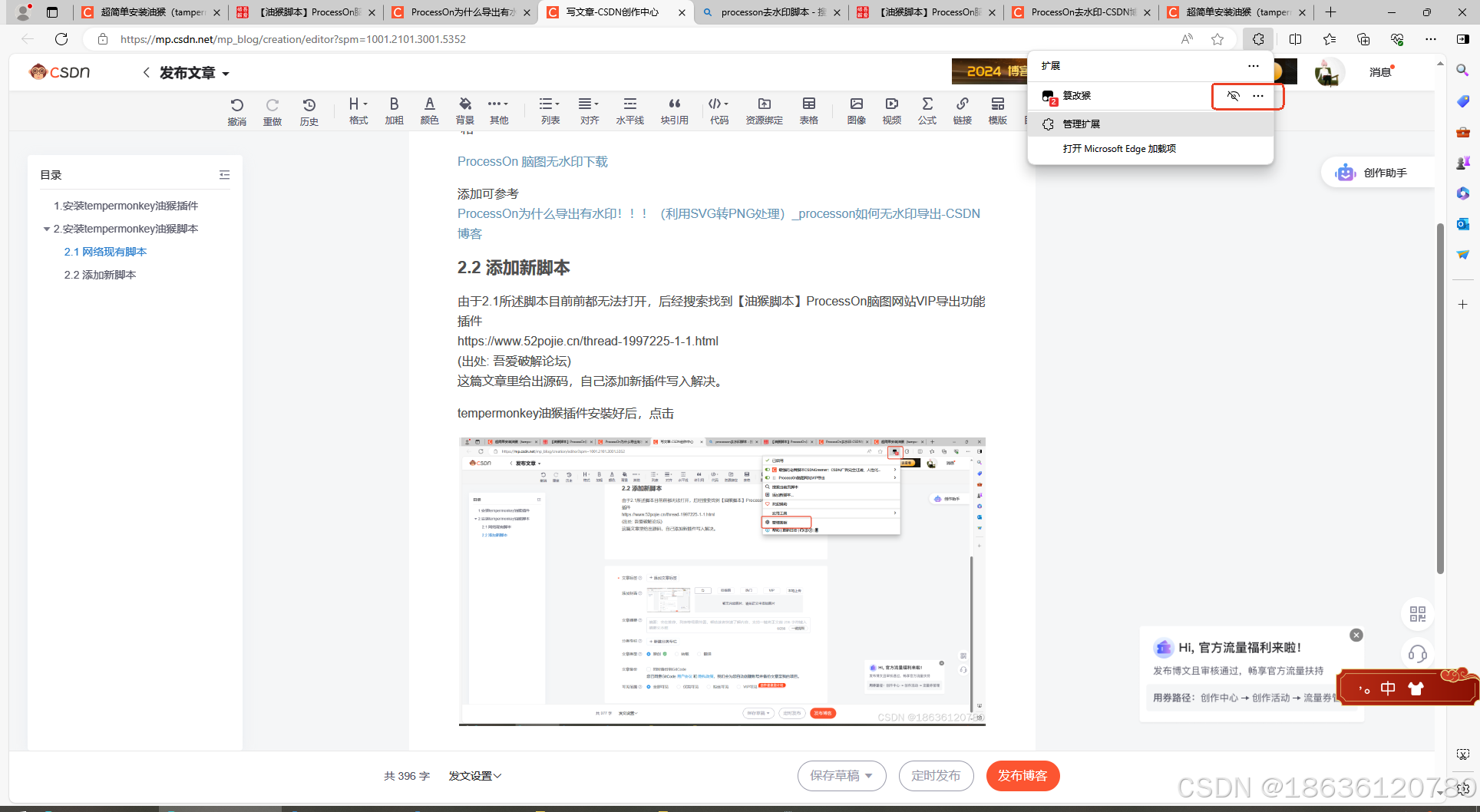Click the Undo (撤消) toolbar icon

(x=236, y=111)
